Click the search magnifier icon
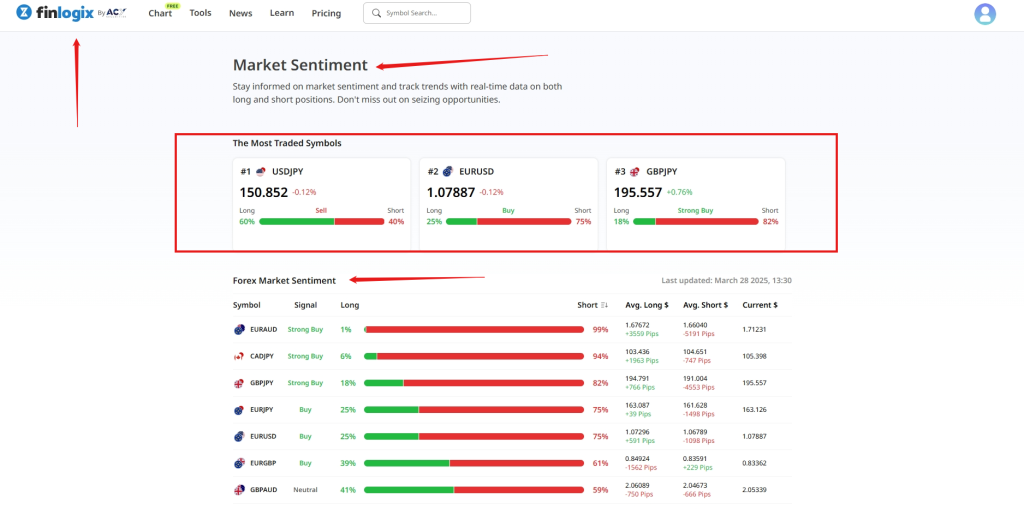1024x509 pixels. tap(375, 14)
